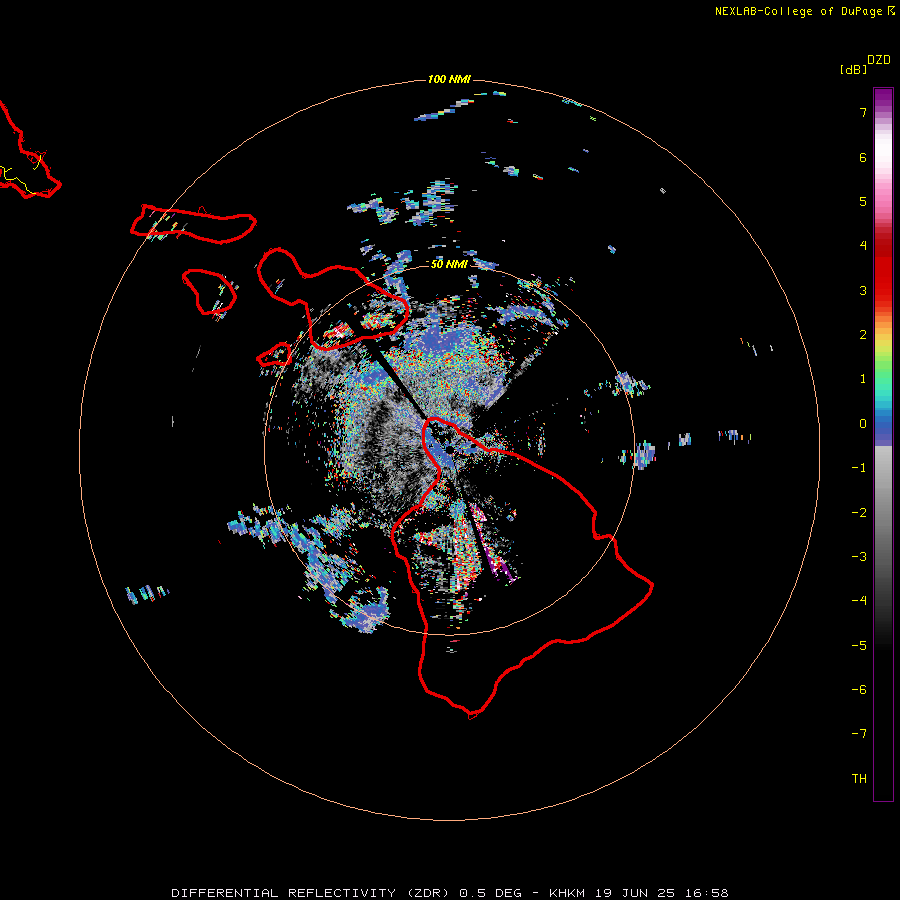Click the 50 NMI range ring label
Image resolution: width=900 pixels, height=900 pixels.
pos(449,264)
